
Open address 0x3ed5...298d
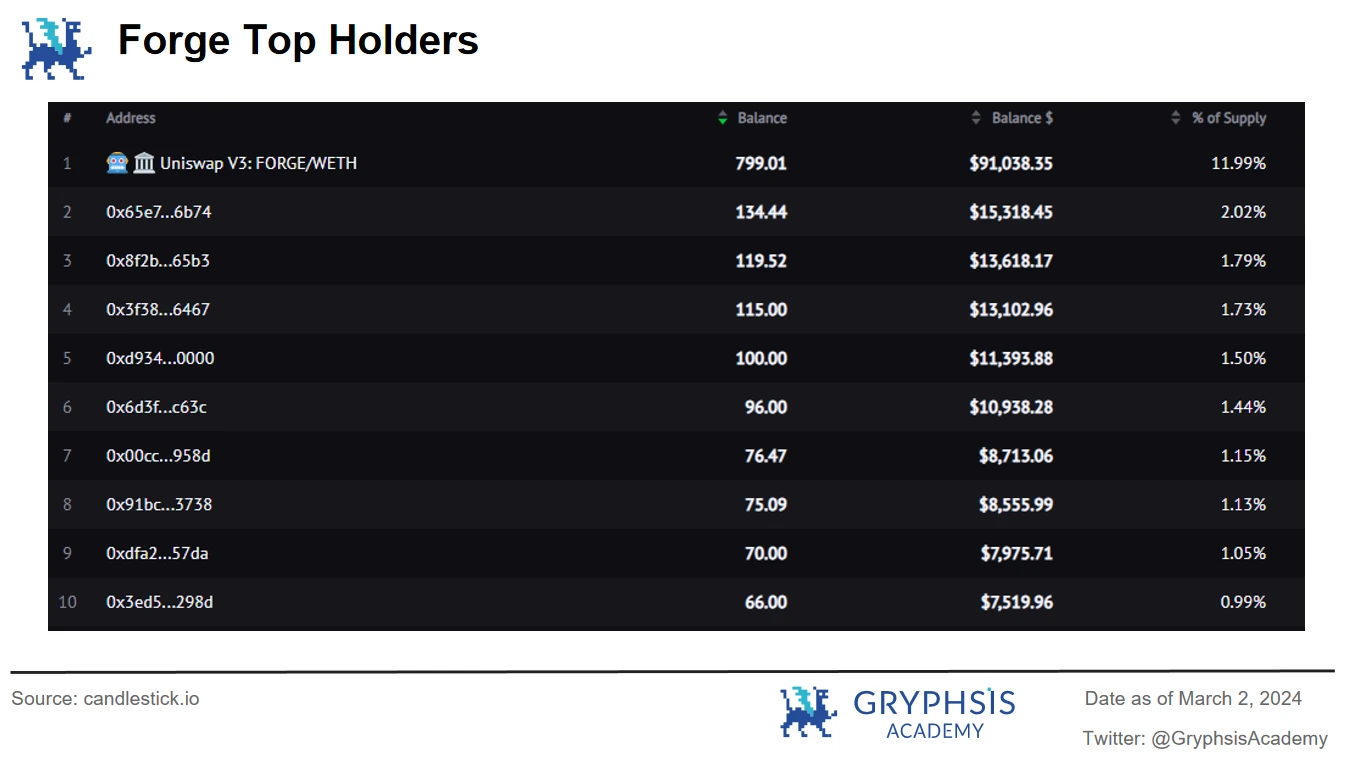coord(159,602)
